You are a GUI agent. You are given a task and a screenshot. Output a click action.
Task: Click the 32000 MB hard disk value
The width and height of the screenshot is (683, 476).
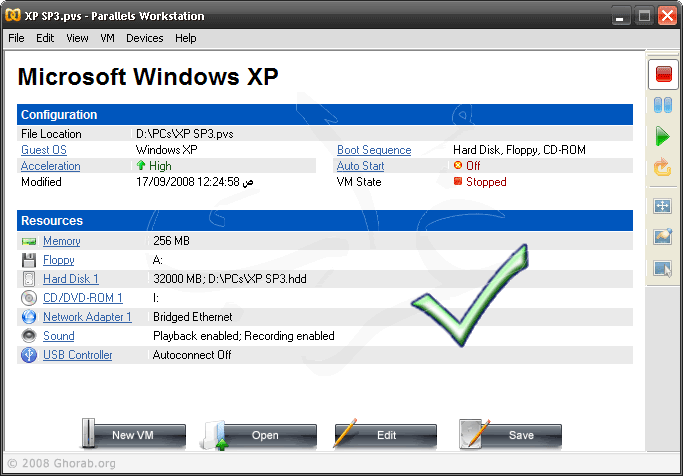point(230,279)
